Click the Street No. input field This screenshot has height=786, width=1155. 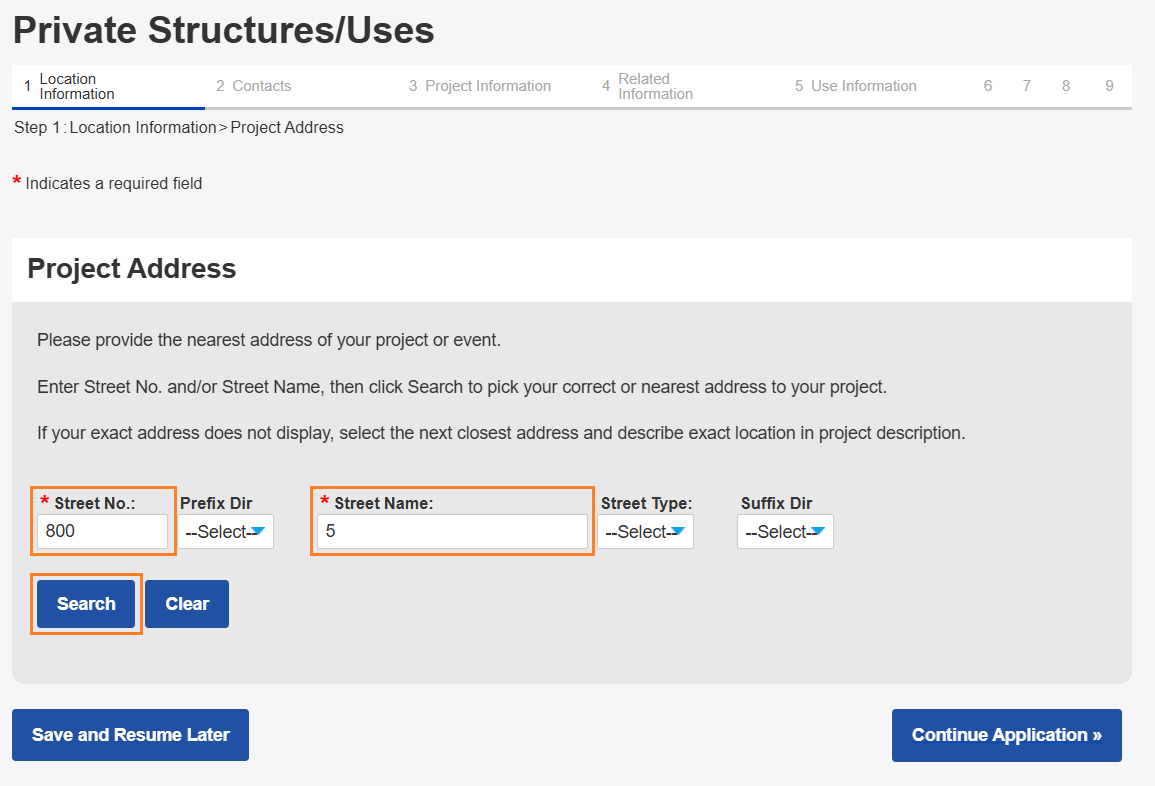coord(102,531)
